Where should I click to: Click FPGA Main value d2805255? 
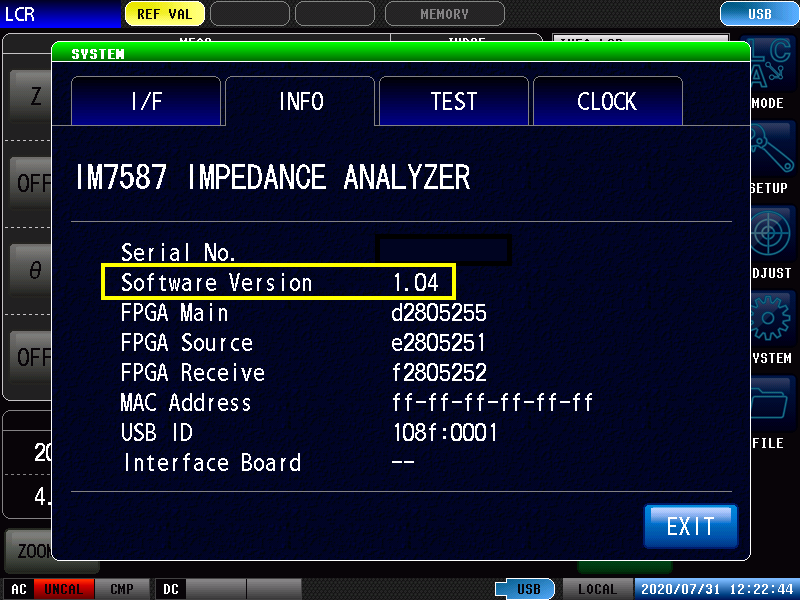(x=439, y=312)
